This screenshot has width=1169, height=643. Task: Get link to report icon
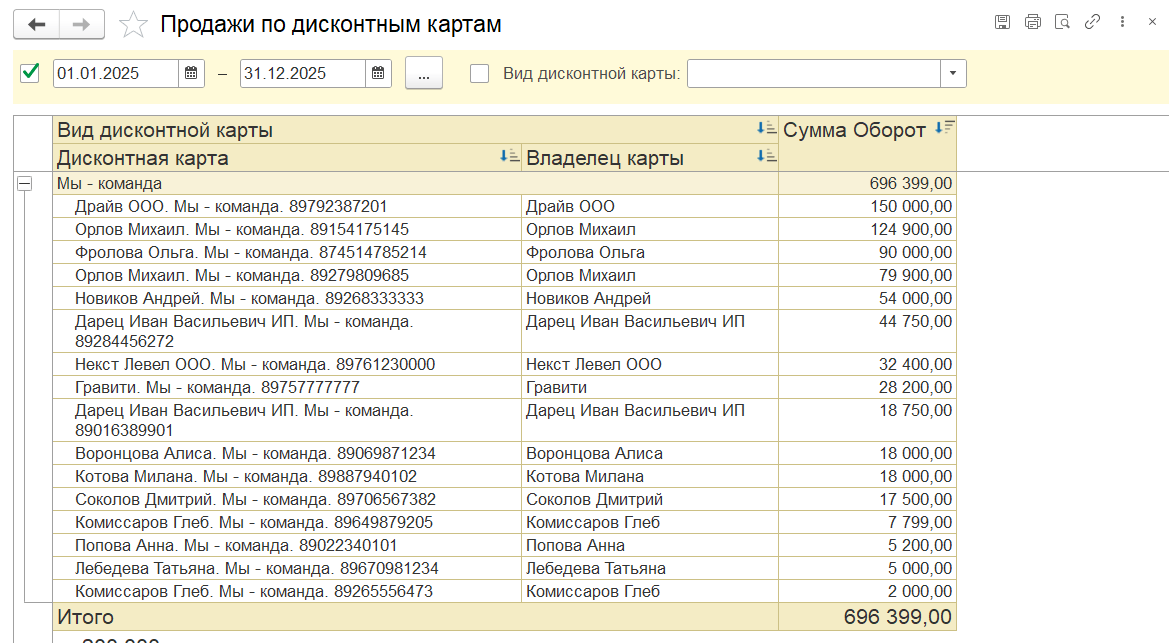[x=1092, y=22]
